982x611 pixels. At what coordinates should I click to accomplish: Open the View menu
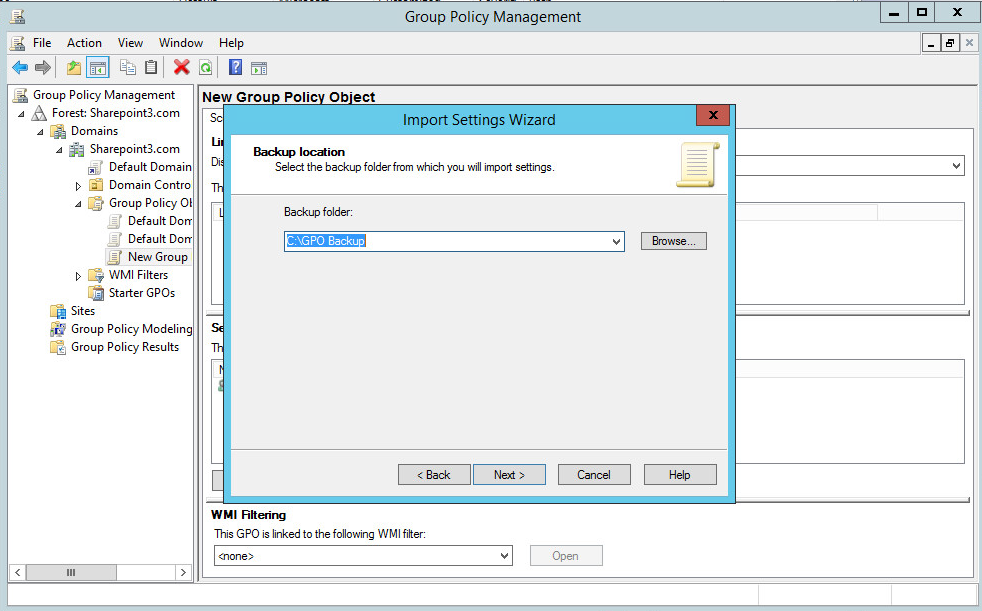coord(130,43)
